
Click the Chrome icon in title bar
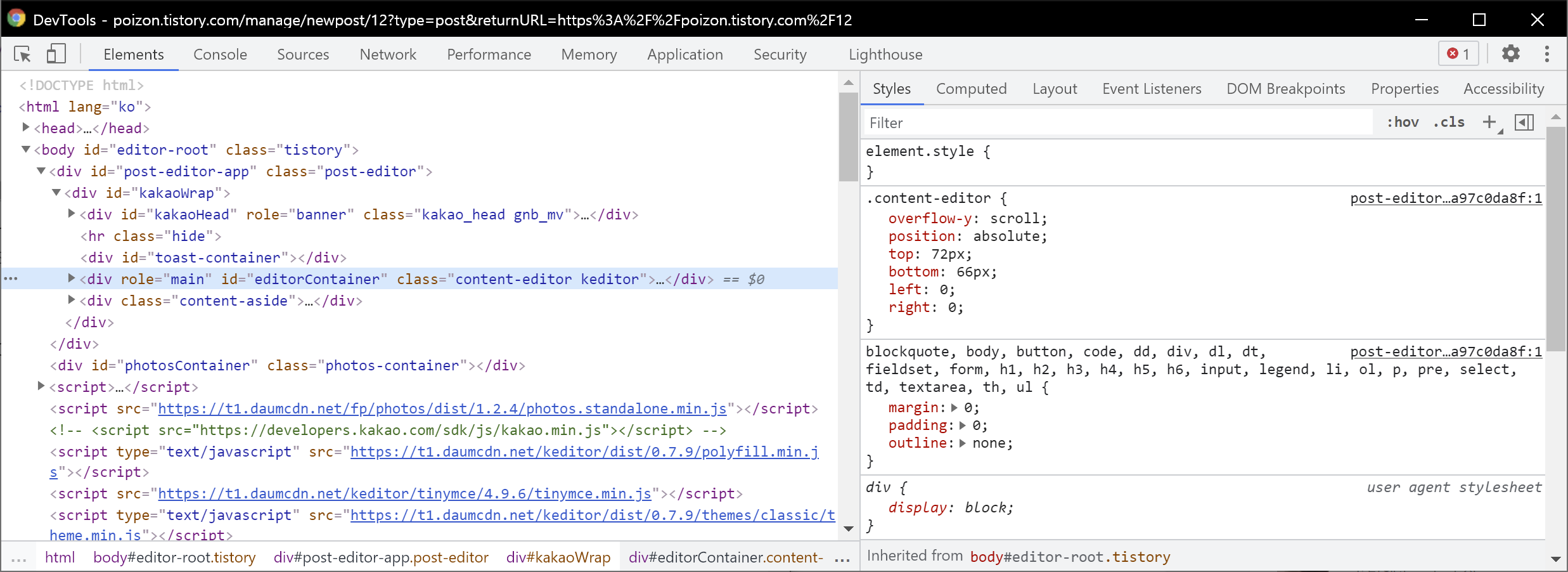click(16, 18)
